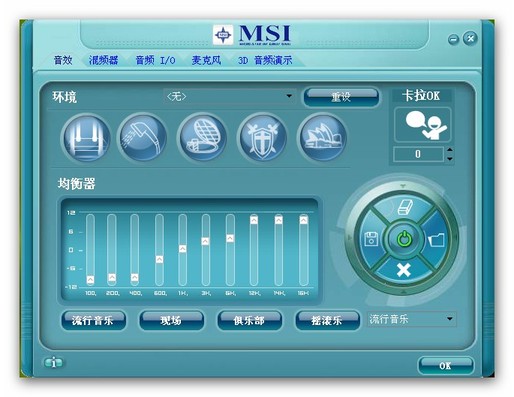Click the floppy disk save preset icon
The image size is (514, 397).
[371, 239]
